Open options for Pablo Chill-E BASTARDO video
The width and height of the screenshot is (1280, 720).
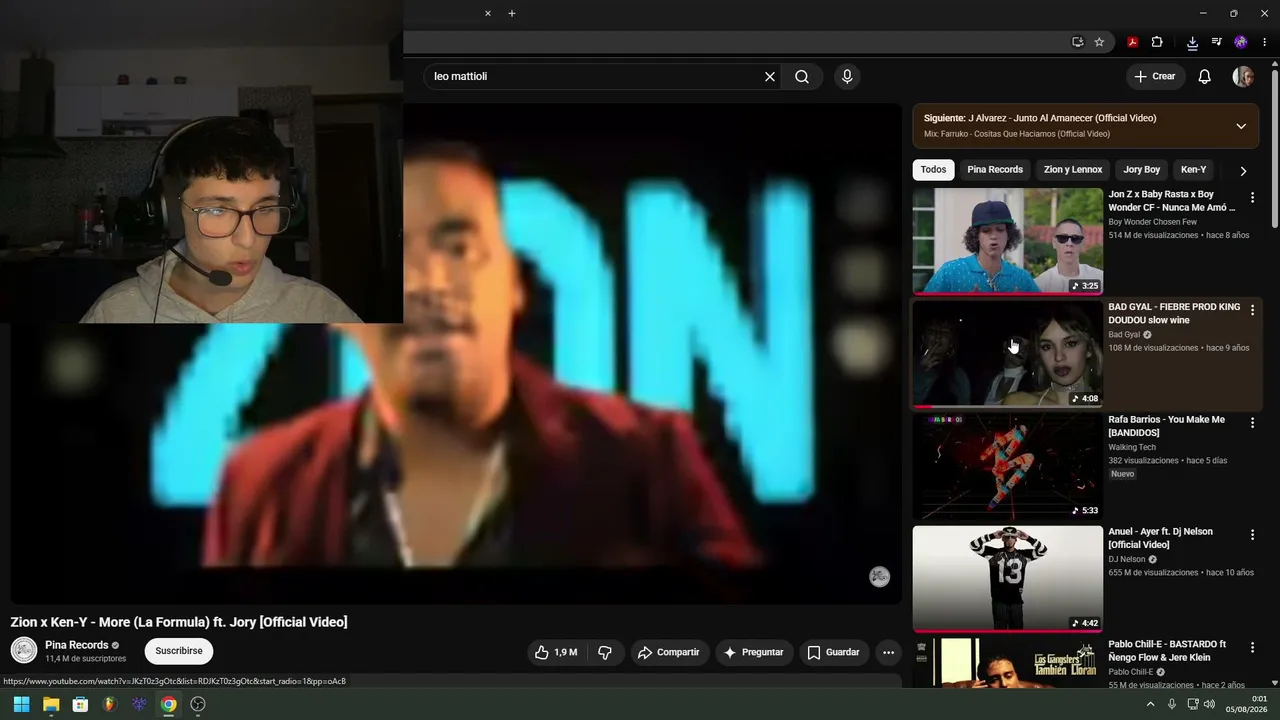[1252, 648]
